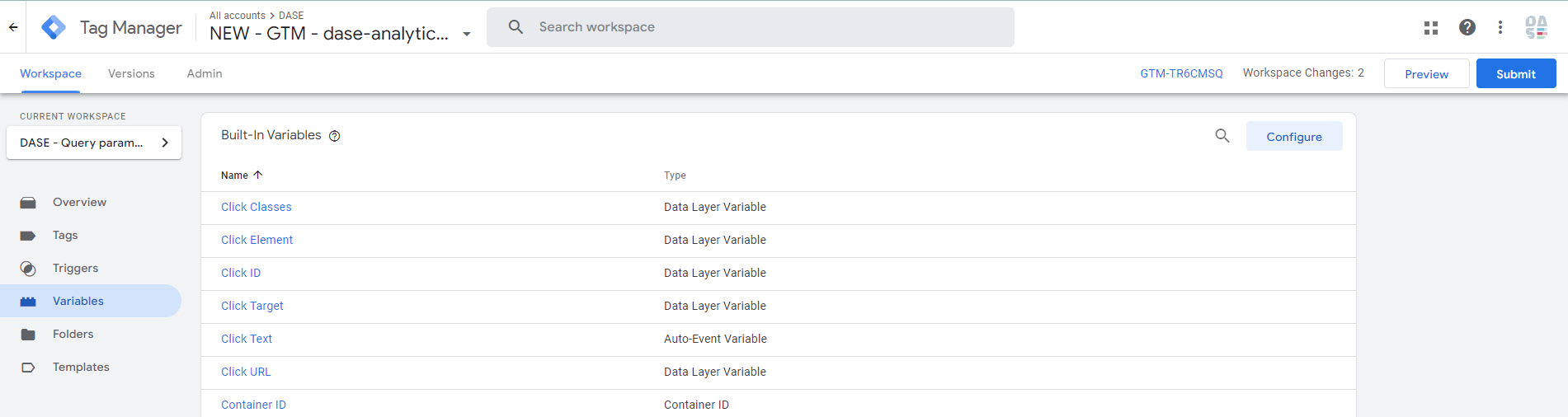Click the Search workspace field
The height and width of the screenshot is (417, 1568).
(x=751, y=27)
